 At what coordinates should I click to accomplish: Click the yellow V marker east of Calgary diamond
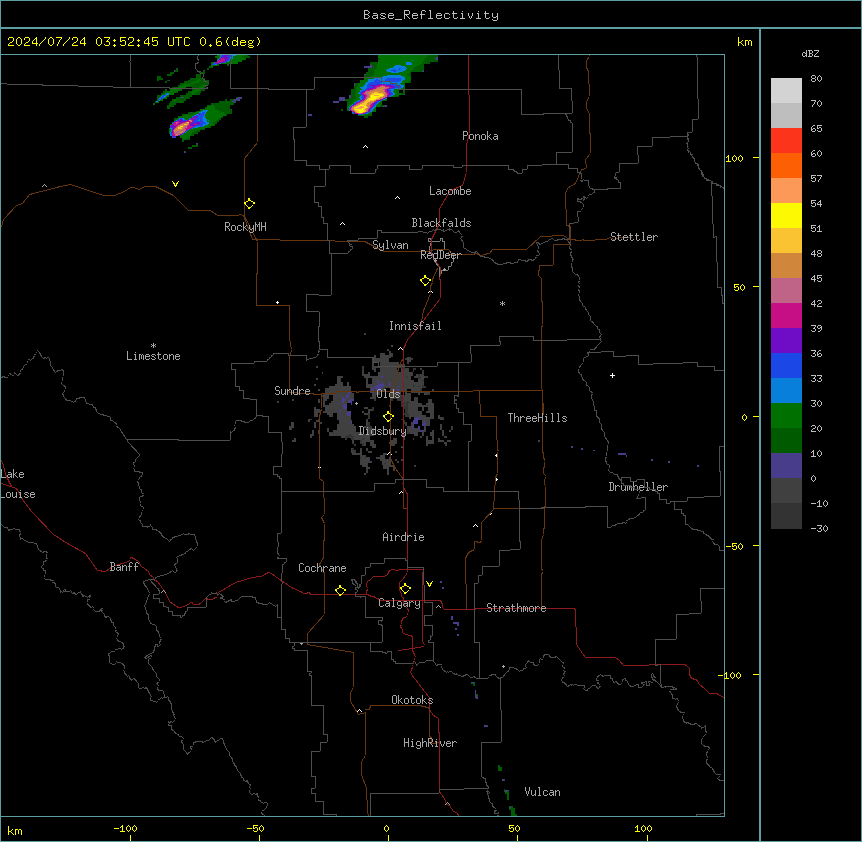click(429, 584)
